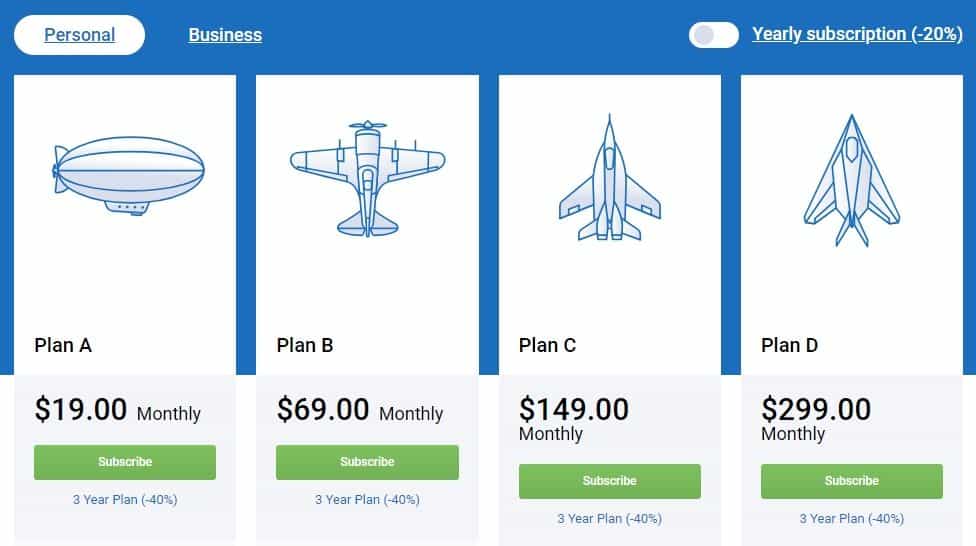Image resolution: width=976 pixels, height=546 pixels.
Task: Subscribe to Plan A
Action: (x=125, y=462)
